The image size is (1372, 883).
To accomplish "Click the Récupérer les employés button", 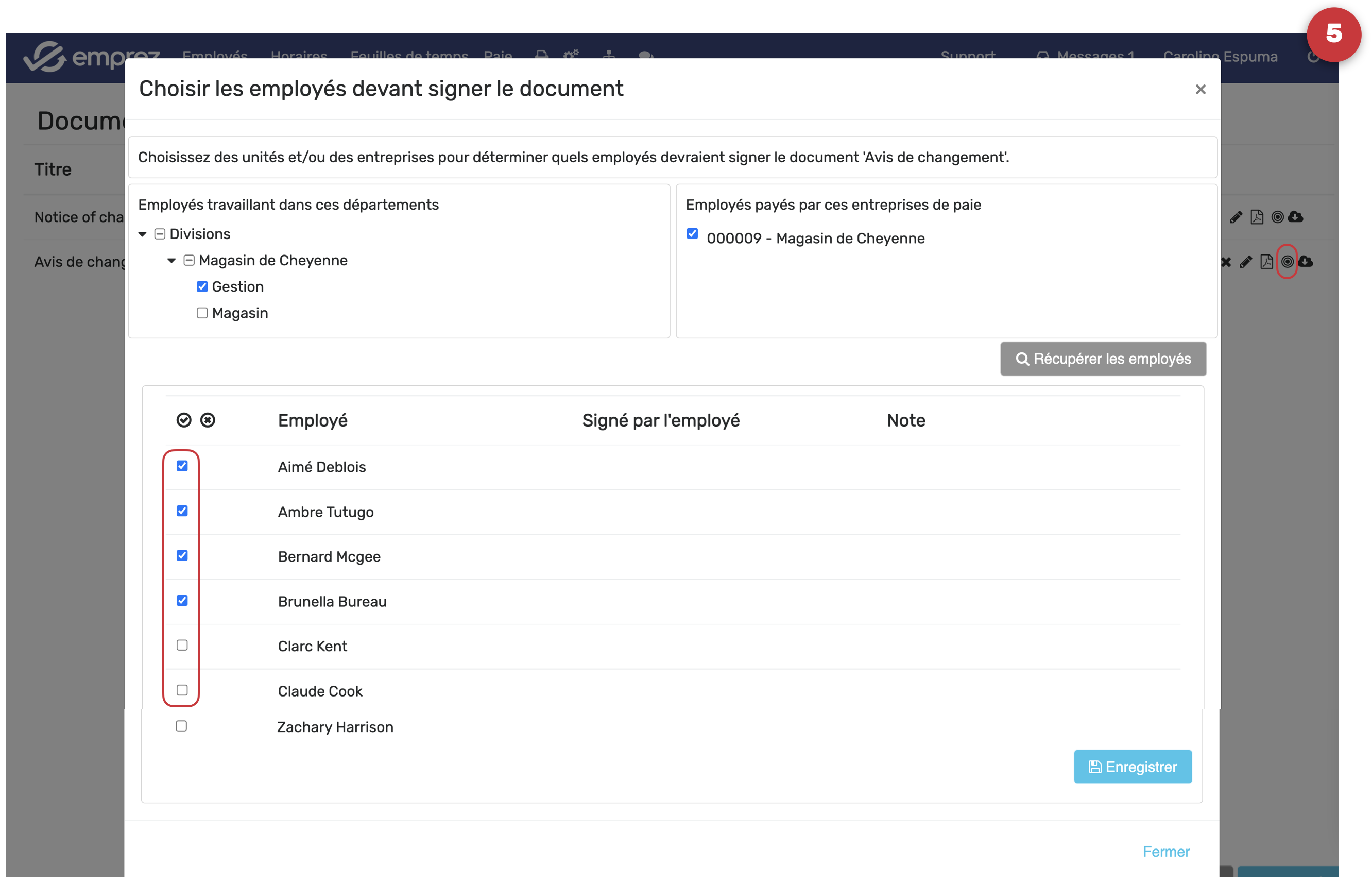I will pos(1103,359).
